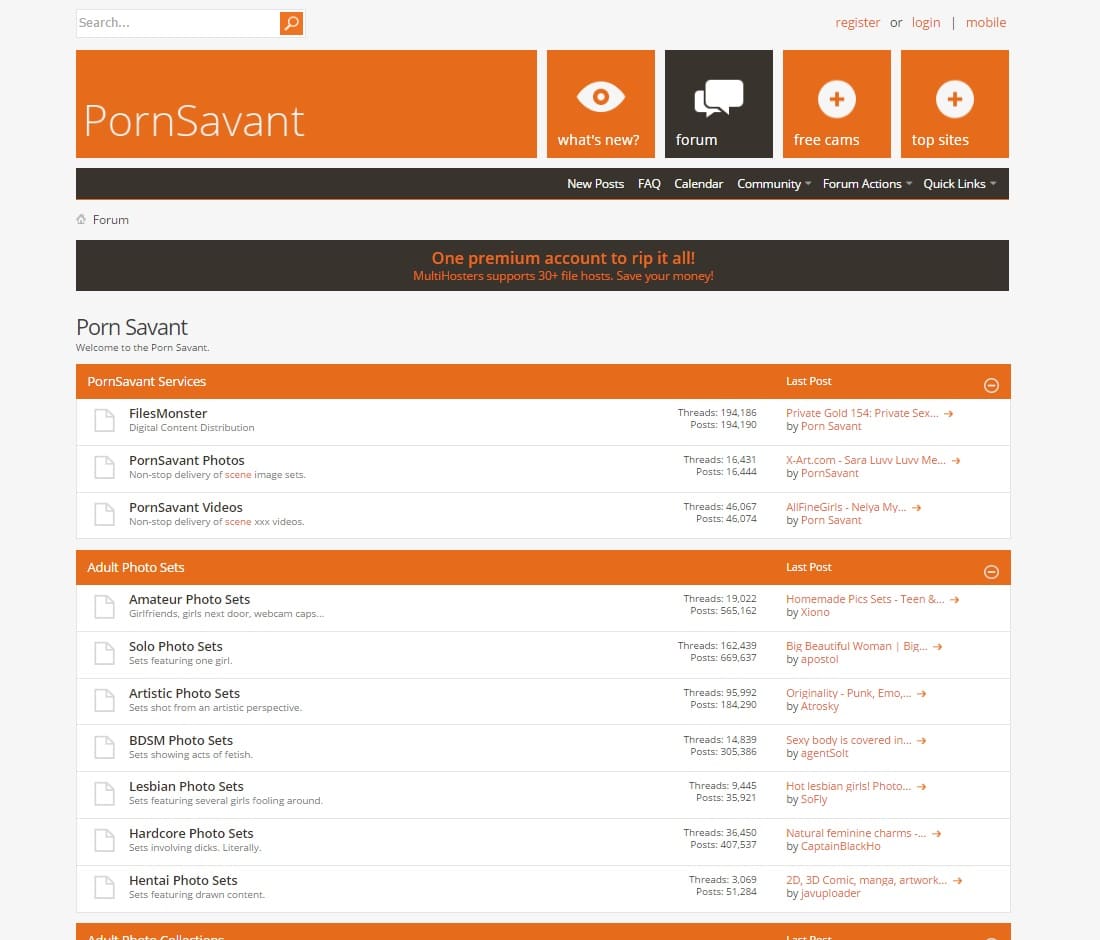This screenshot has width=1100, height=940.
Task: Go to last post arrow for Private Gold 154
Action: click(x=948, y=414)
